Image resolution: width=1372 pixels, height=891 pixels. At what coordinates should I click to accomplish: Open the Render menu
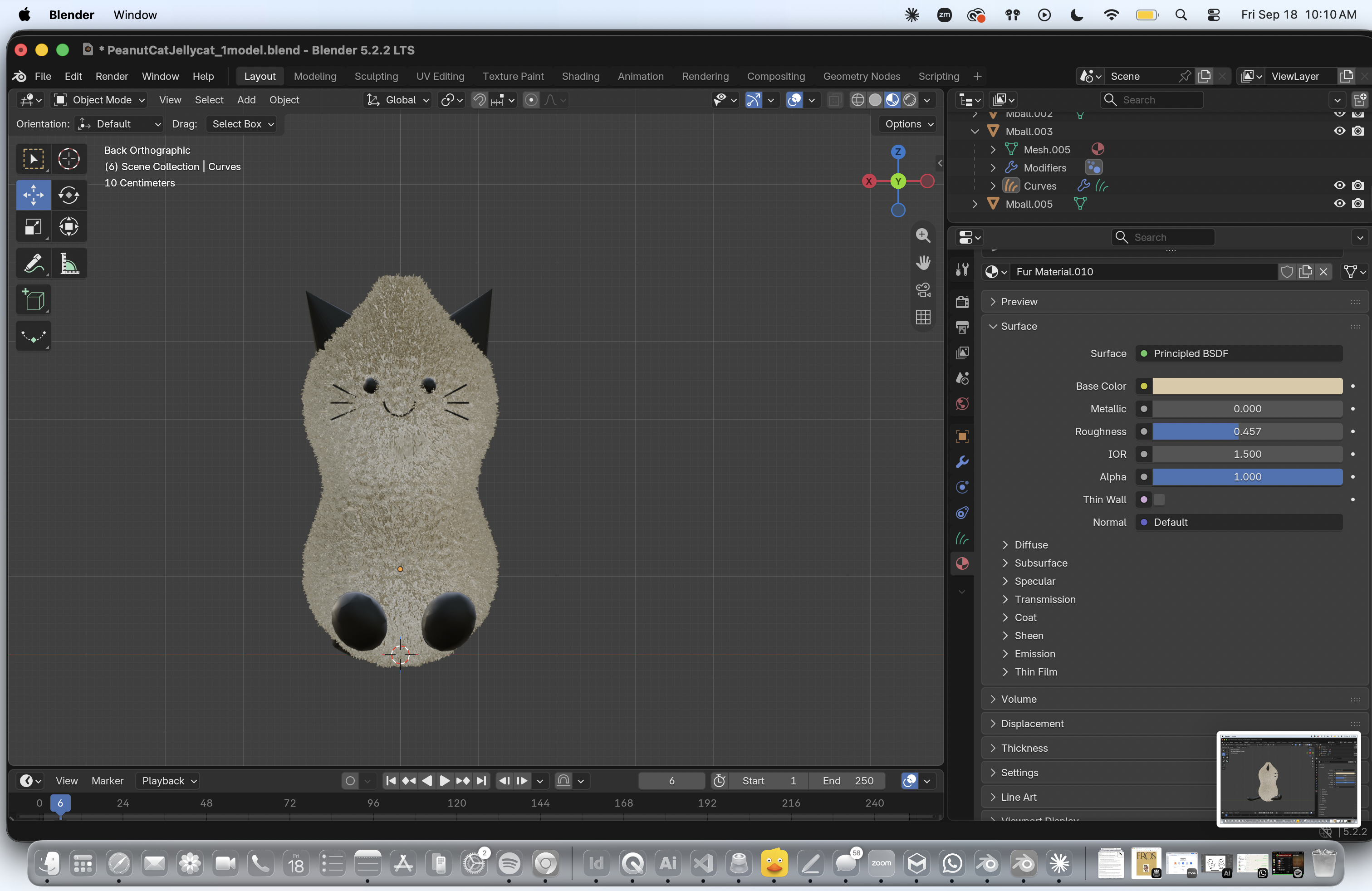tap(111, 76)
